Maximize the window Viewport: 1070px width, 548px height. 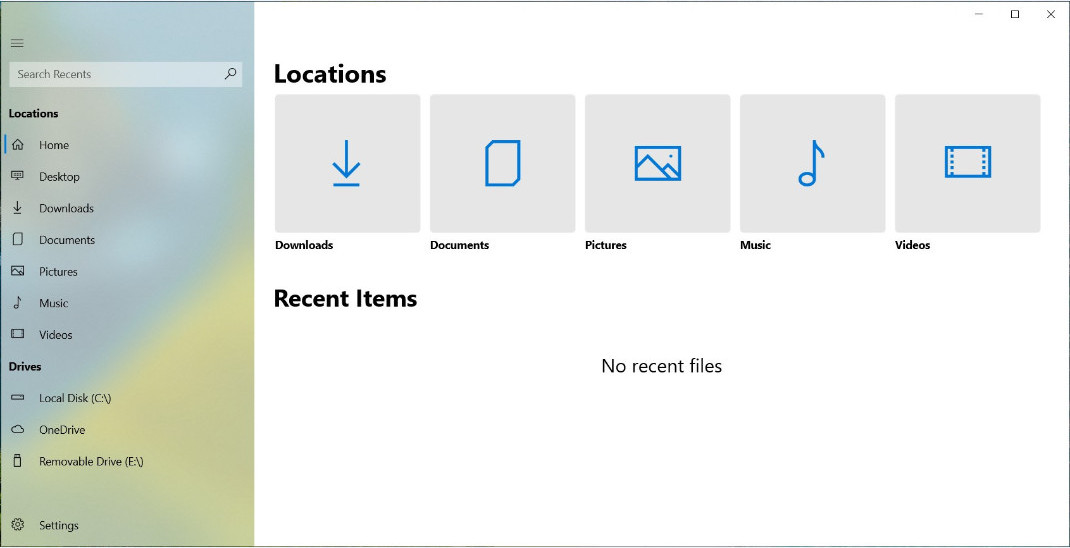click(x=1015, y=14)
